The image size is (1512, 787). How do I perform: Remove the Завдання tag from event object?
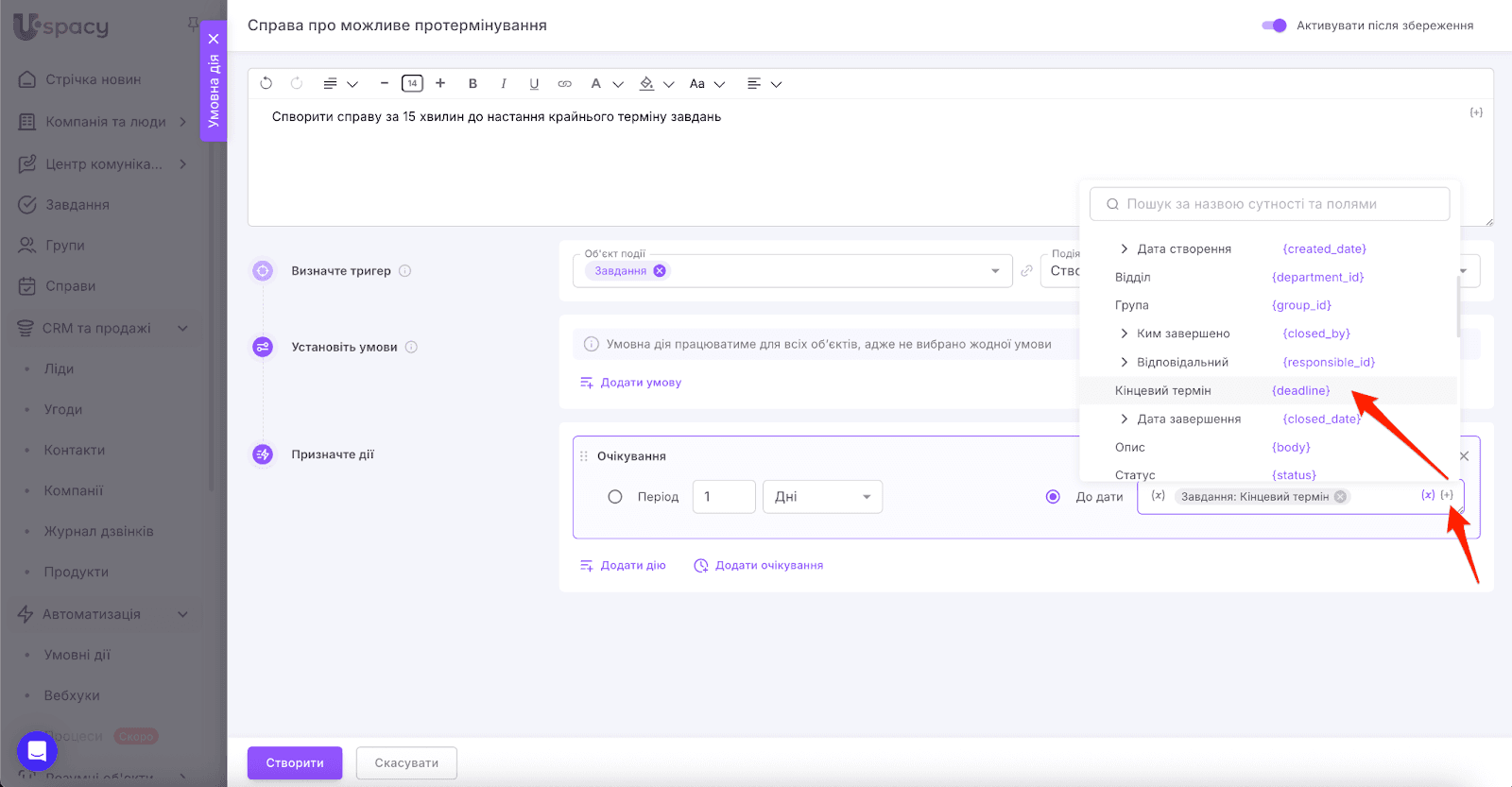[x=660, y=271]
